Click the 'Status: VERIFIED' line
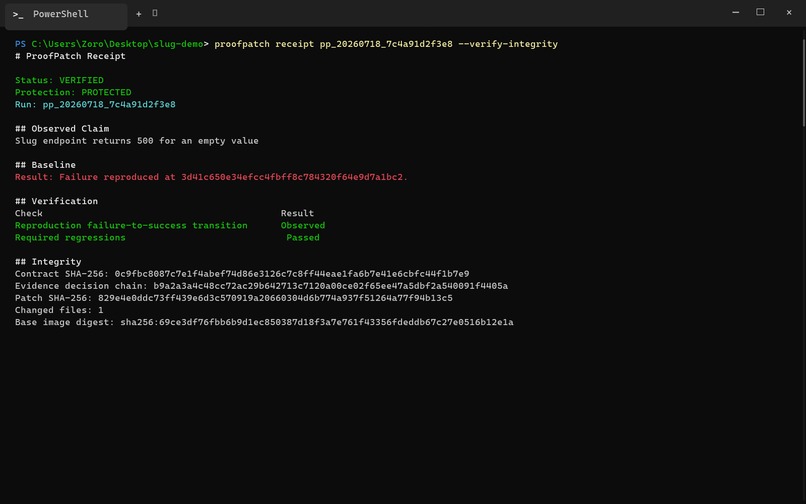This screenshot has width=806, height=504. (59, 80)
